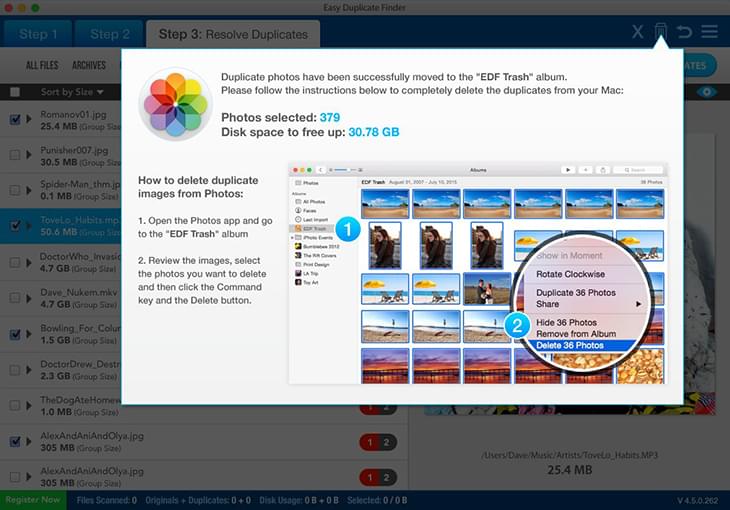Switch to the Step 1 tab

[x=38, y=34]
